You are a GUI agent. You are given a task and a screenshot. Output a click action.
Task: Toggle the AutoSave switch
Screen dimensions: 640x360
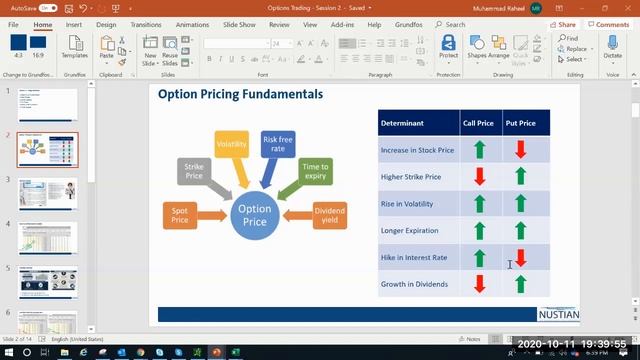(x=48, y=8)
